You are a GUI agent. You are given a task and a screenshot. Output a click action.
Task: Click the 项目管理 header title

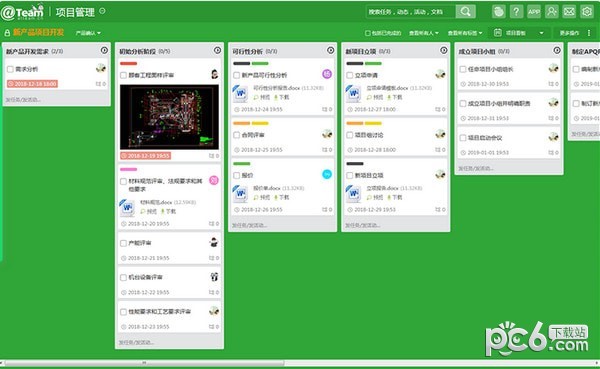[75, 12]
